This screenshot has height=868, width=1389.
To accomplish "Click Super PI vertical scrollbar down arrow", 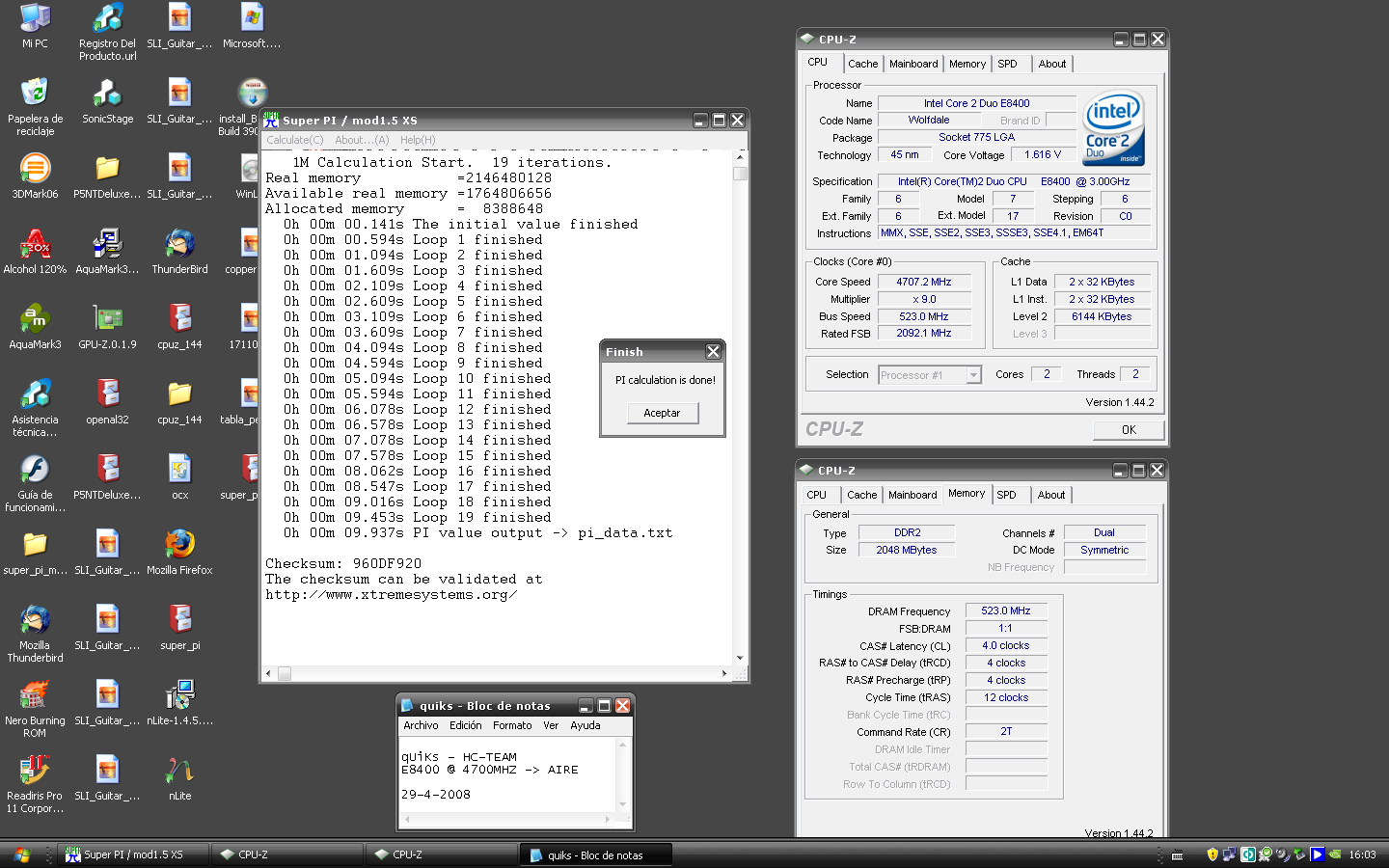I will tap(740, 659).
